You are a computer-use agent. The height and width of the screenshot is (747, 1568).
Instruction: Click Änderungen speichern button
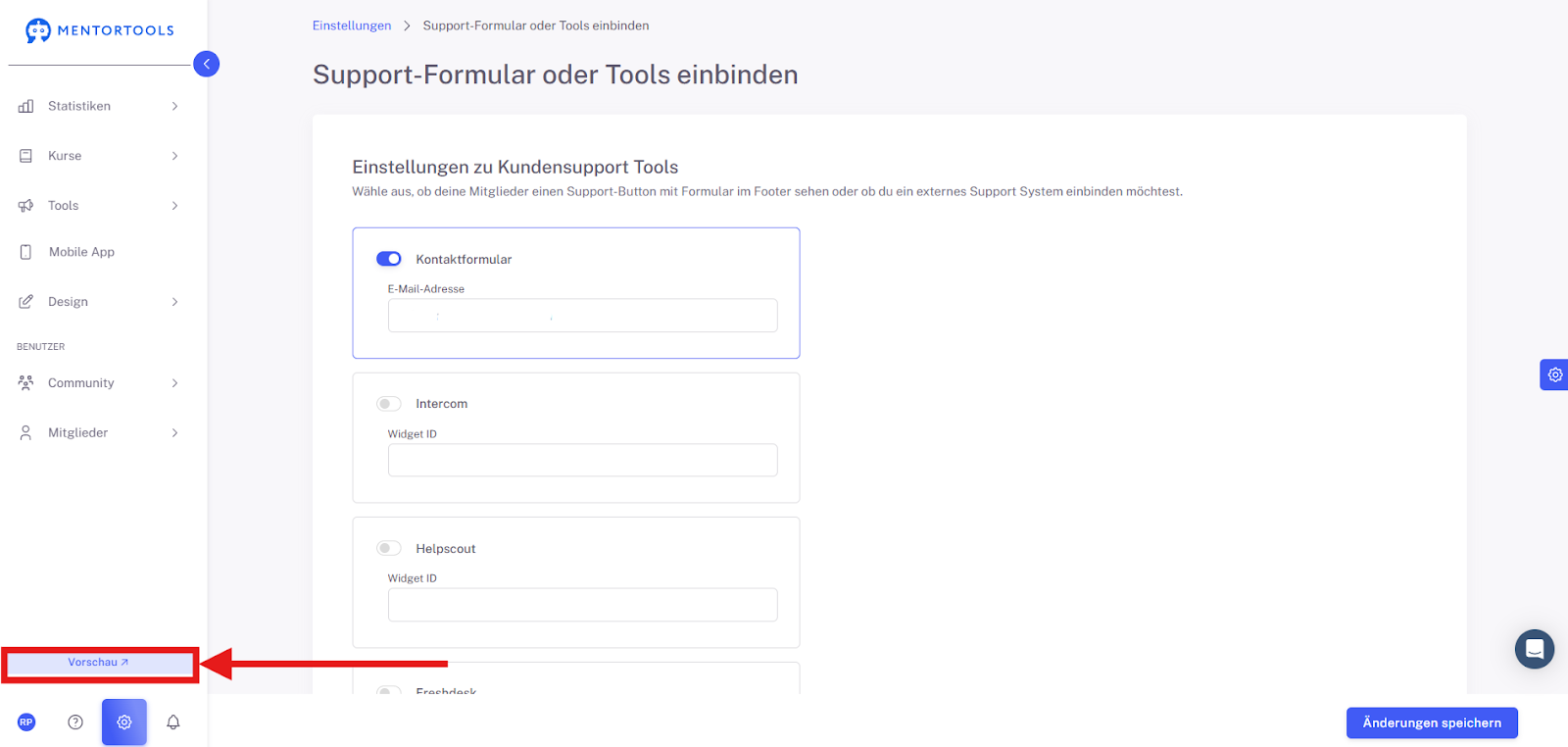tap(1432, 722)
